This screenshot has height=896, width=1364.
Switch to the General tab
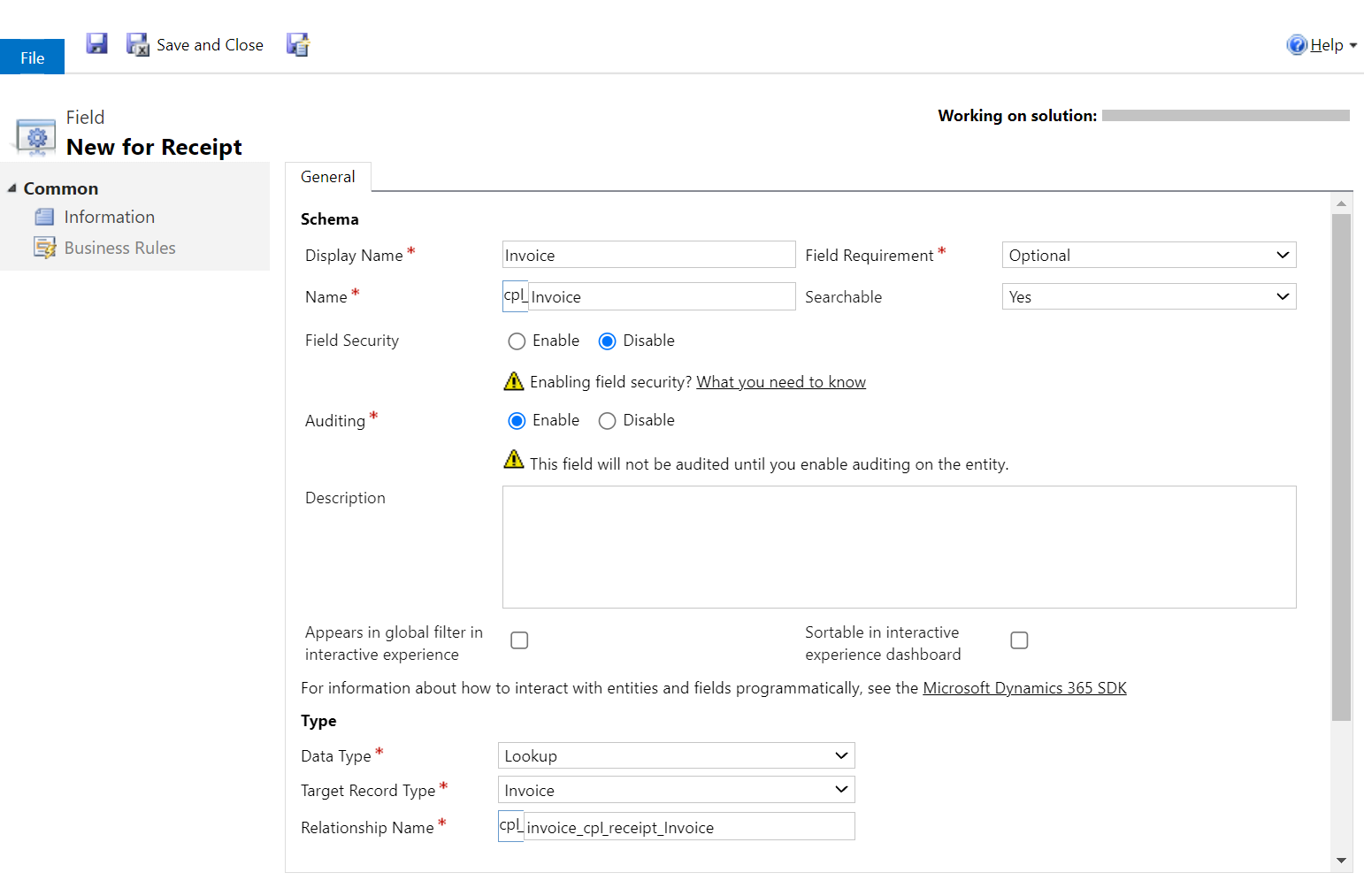click(x=327, y=177)
